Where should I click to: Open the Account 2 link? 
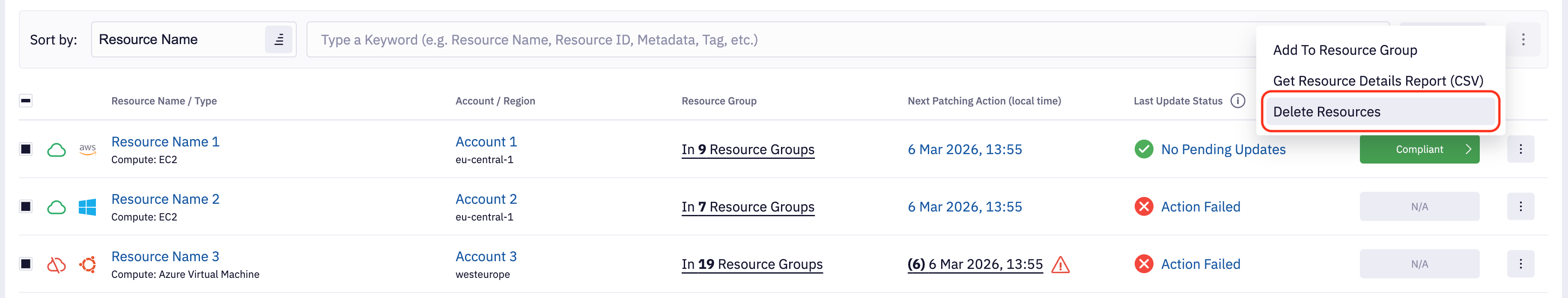tap(486, 200)
